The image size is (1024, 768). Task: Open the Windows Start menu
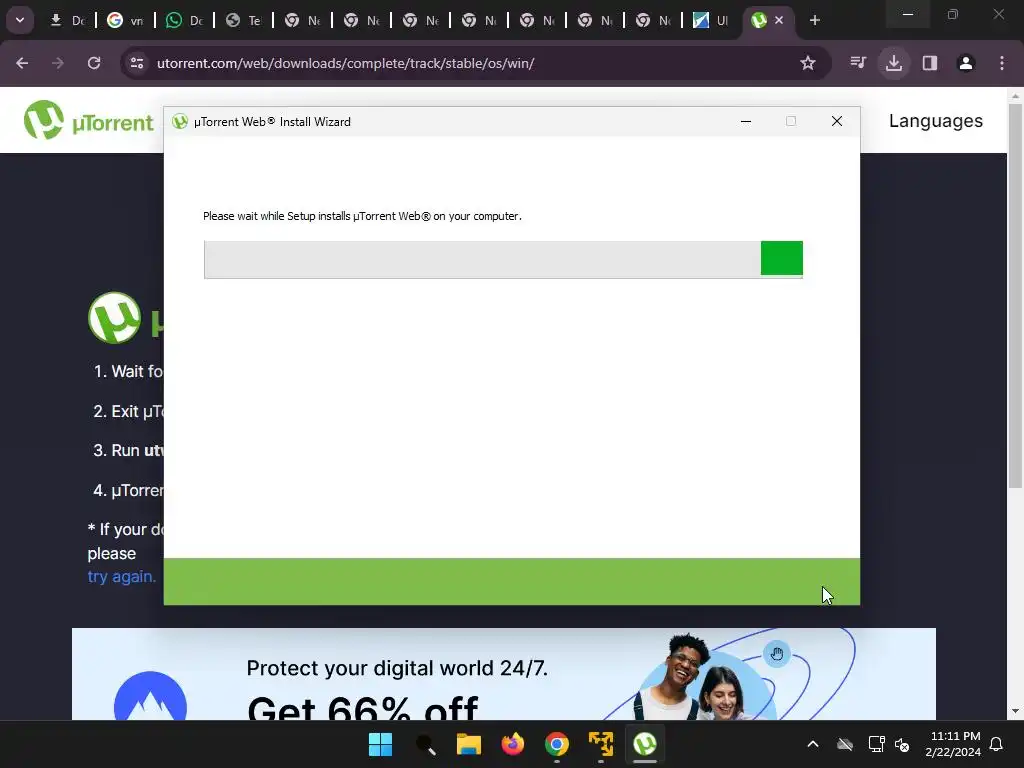click(x=380, y=744)
